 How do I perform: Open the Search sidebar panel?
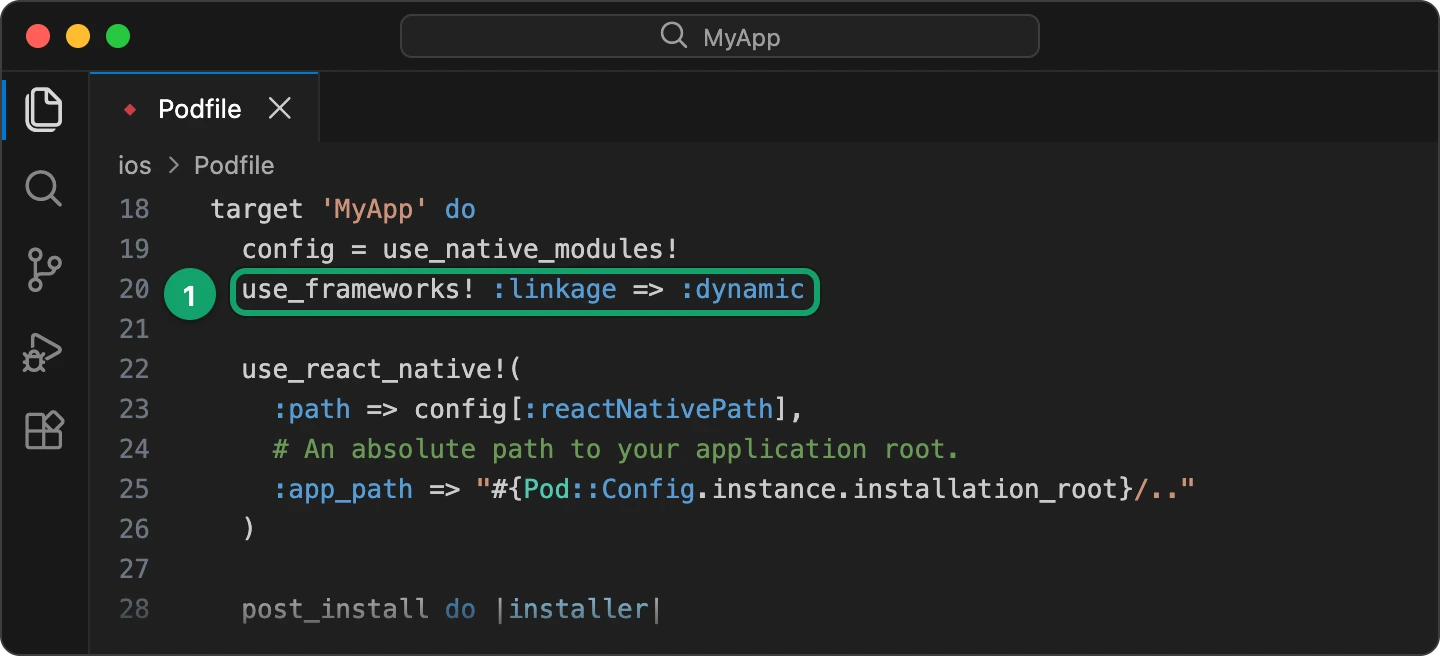point(43,188)
